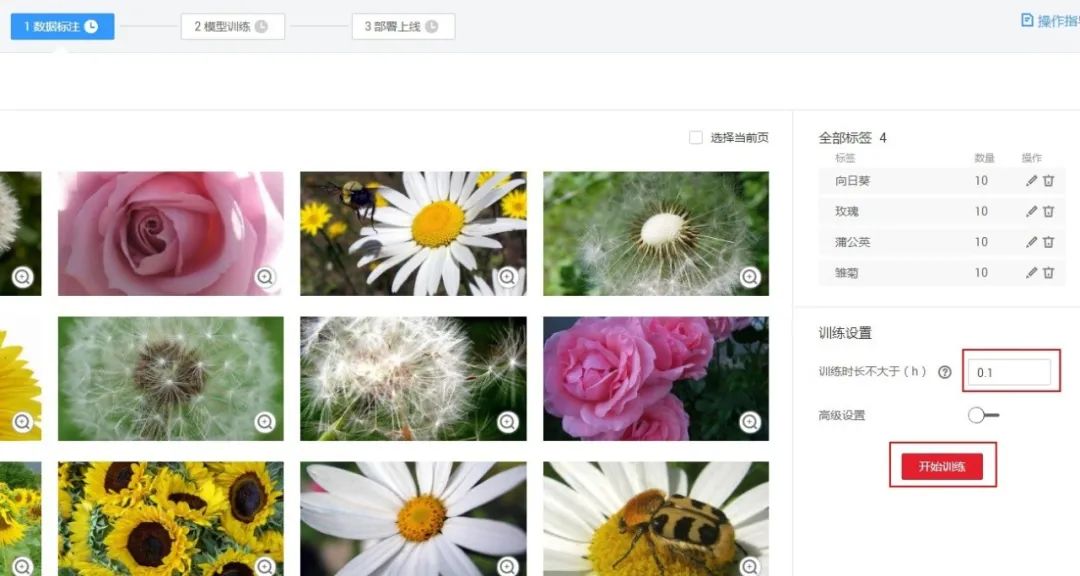Click the 蒲公英 label name

click(x=853, y=242)
